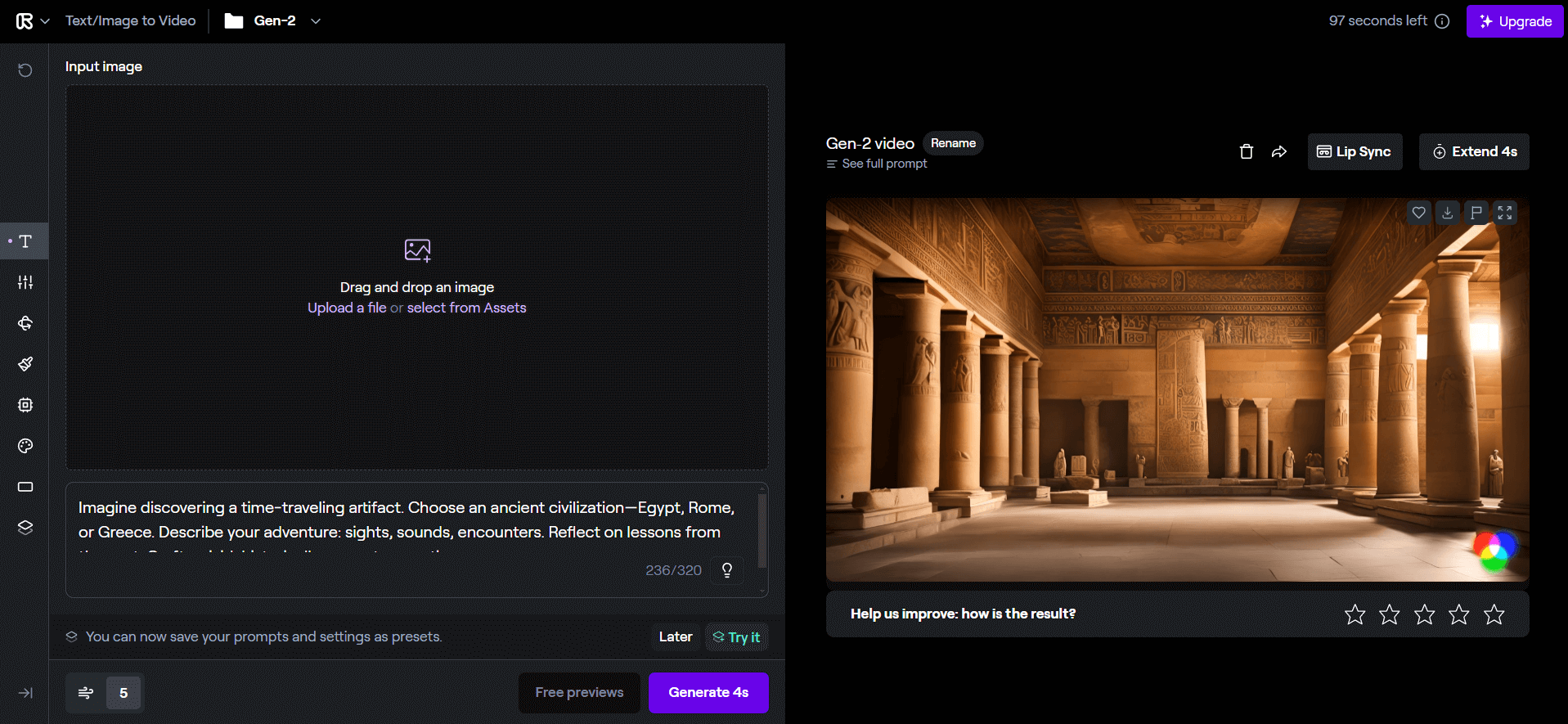Expand See full prompt
1568x724 pixels.
coord(877,164)
